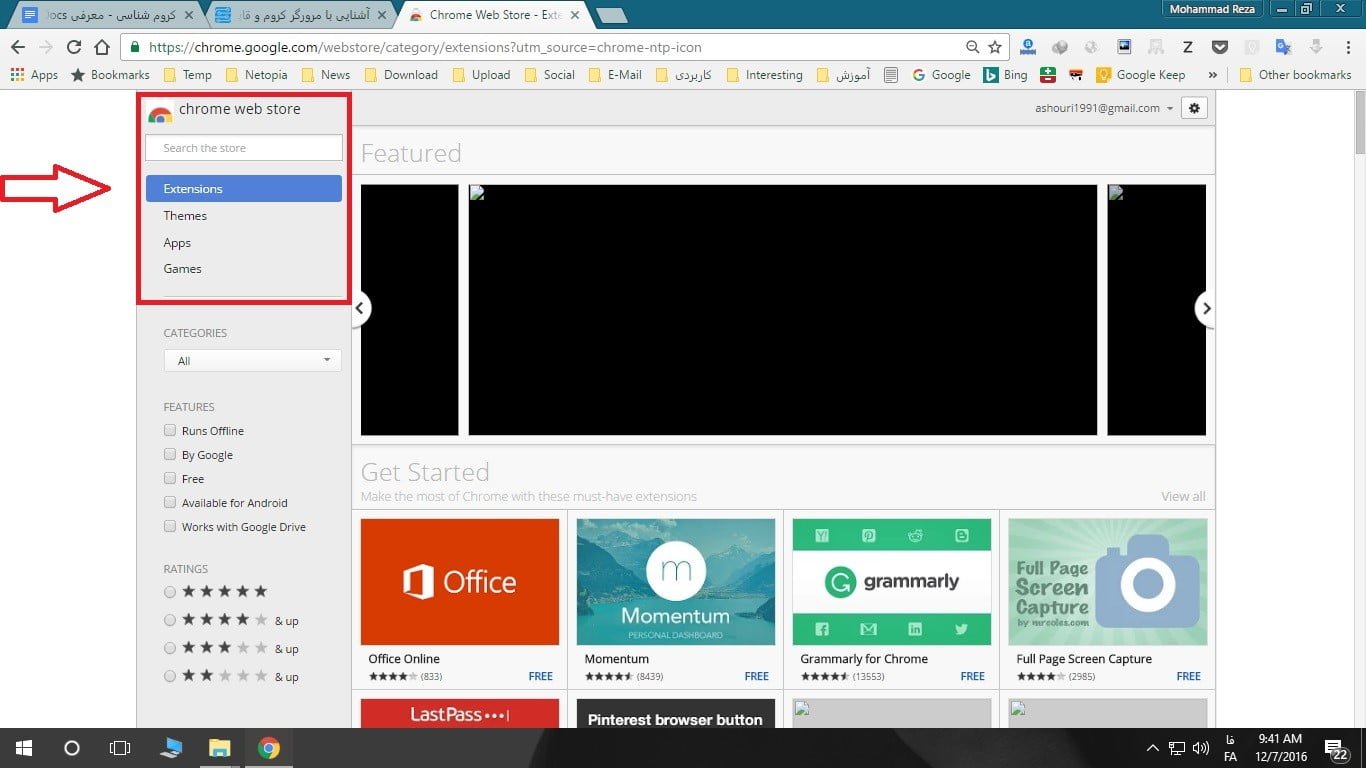1366x768 pixels.
Task: Expand hidden bookmarks with the chevron
Action: tap(1212, 75)
